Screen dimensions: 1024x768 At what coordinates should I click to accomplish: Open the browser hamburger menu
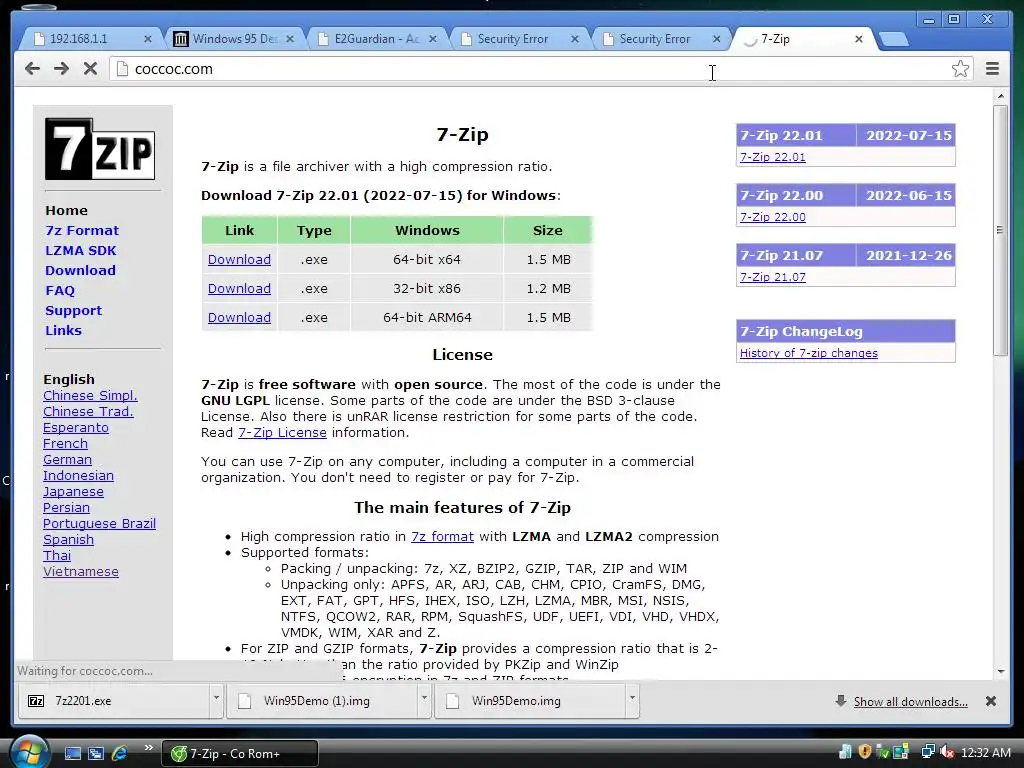coord(992,69)
